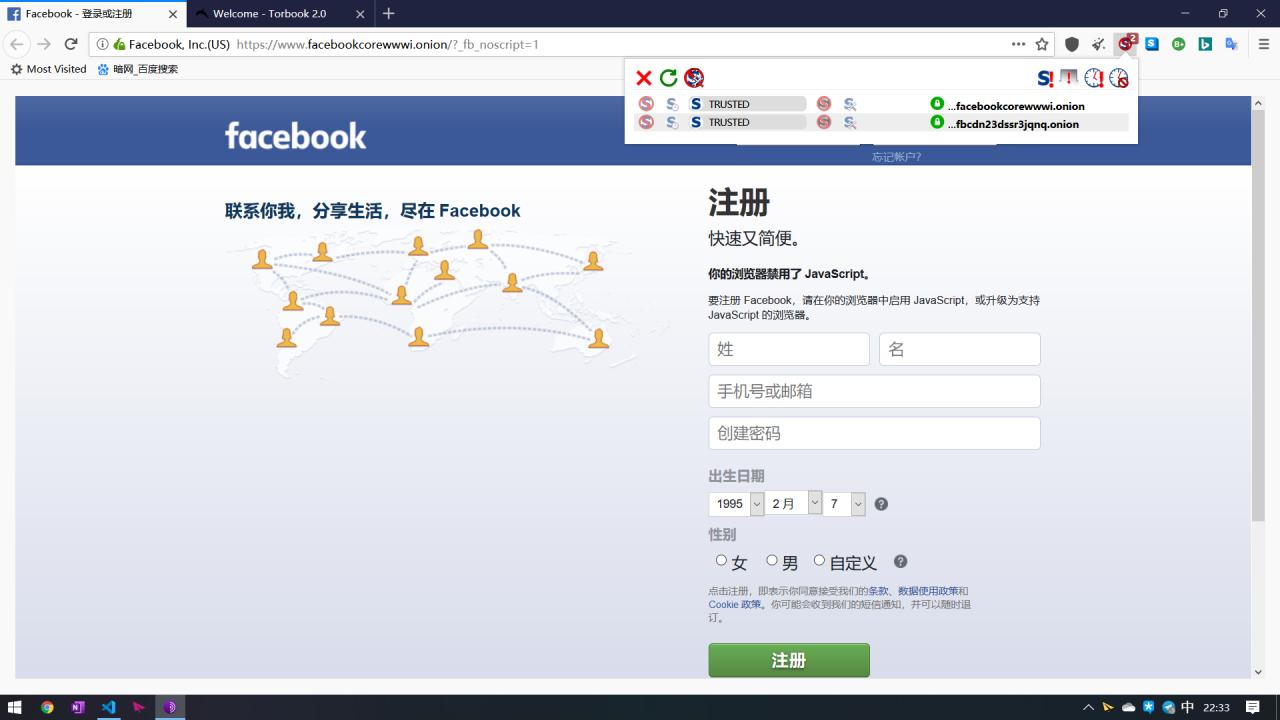Click the blue S extension icon in toolbar
The height and width of the screenshot is (720, 1280).
click(1152, 44)
